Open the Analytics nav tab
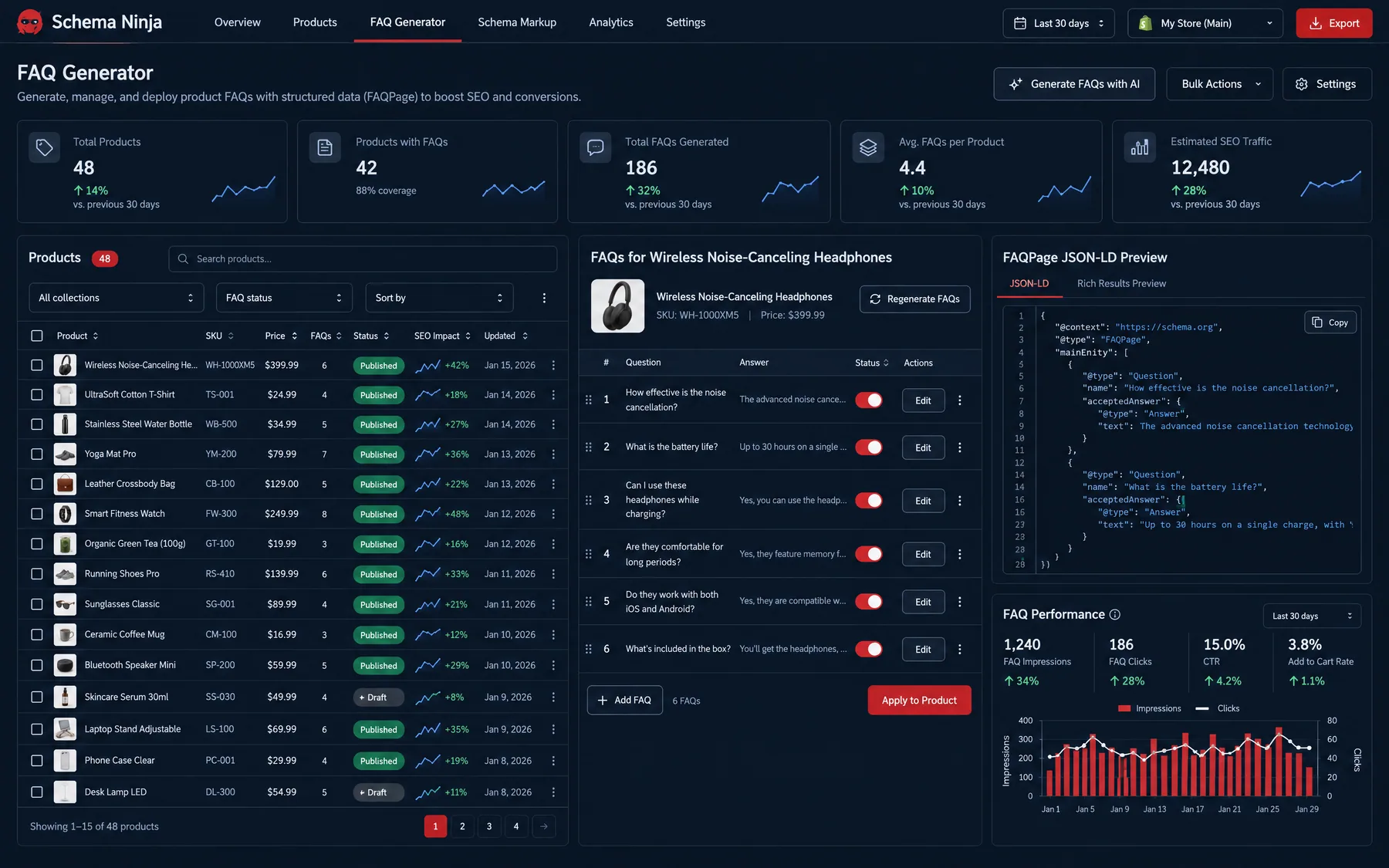 click(611, 22)
